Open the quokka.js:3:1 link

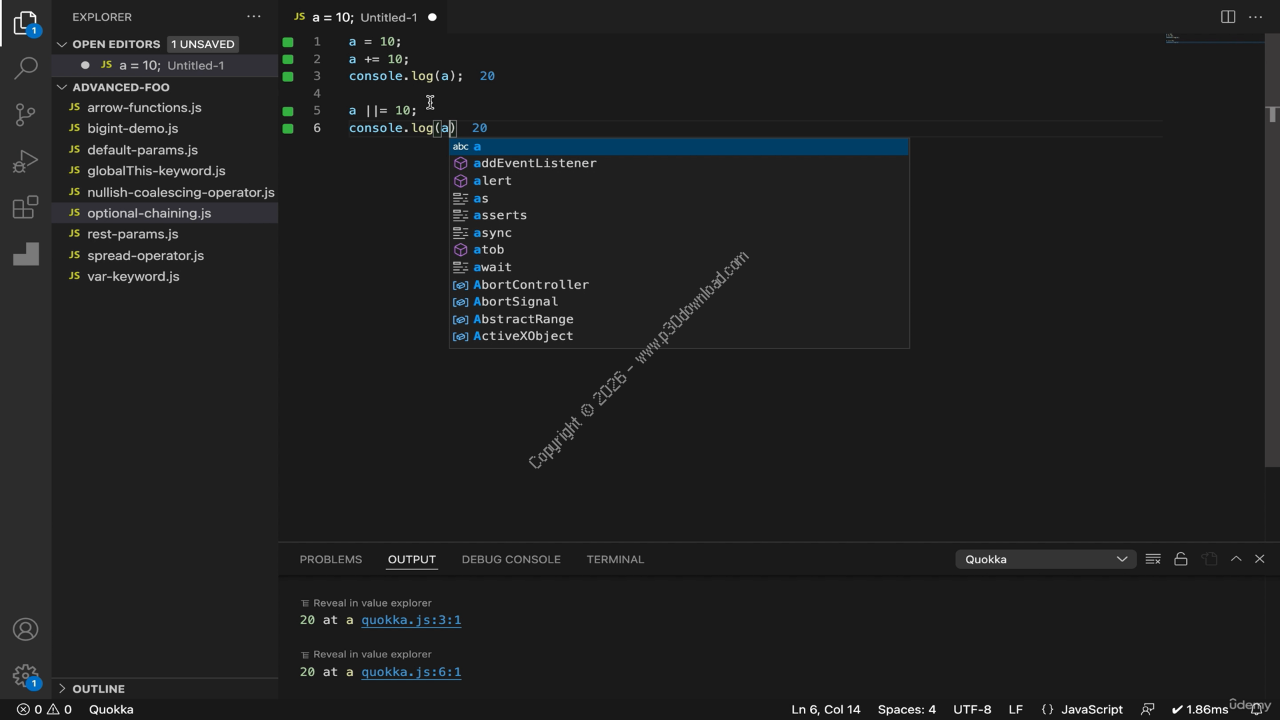[411, 620]
